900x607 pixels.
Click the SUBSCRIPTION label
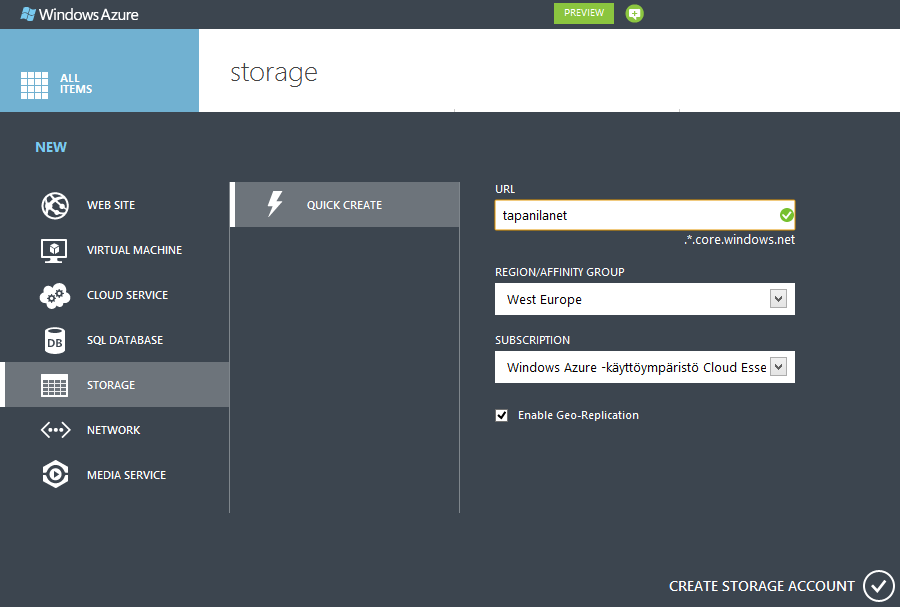coord(532,340)
